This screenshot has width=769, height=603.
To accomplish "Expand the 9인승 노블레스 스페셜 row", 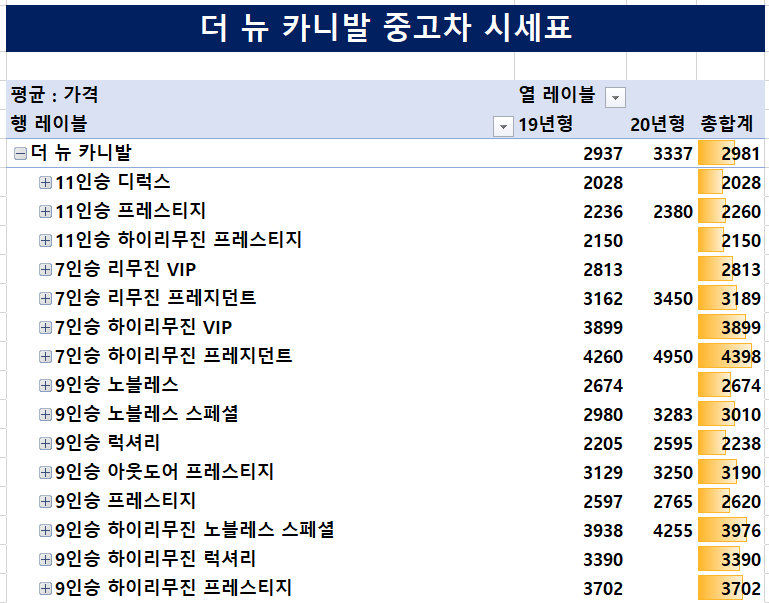I will (45, 414).
